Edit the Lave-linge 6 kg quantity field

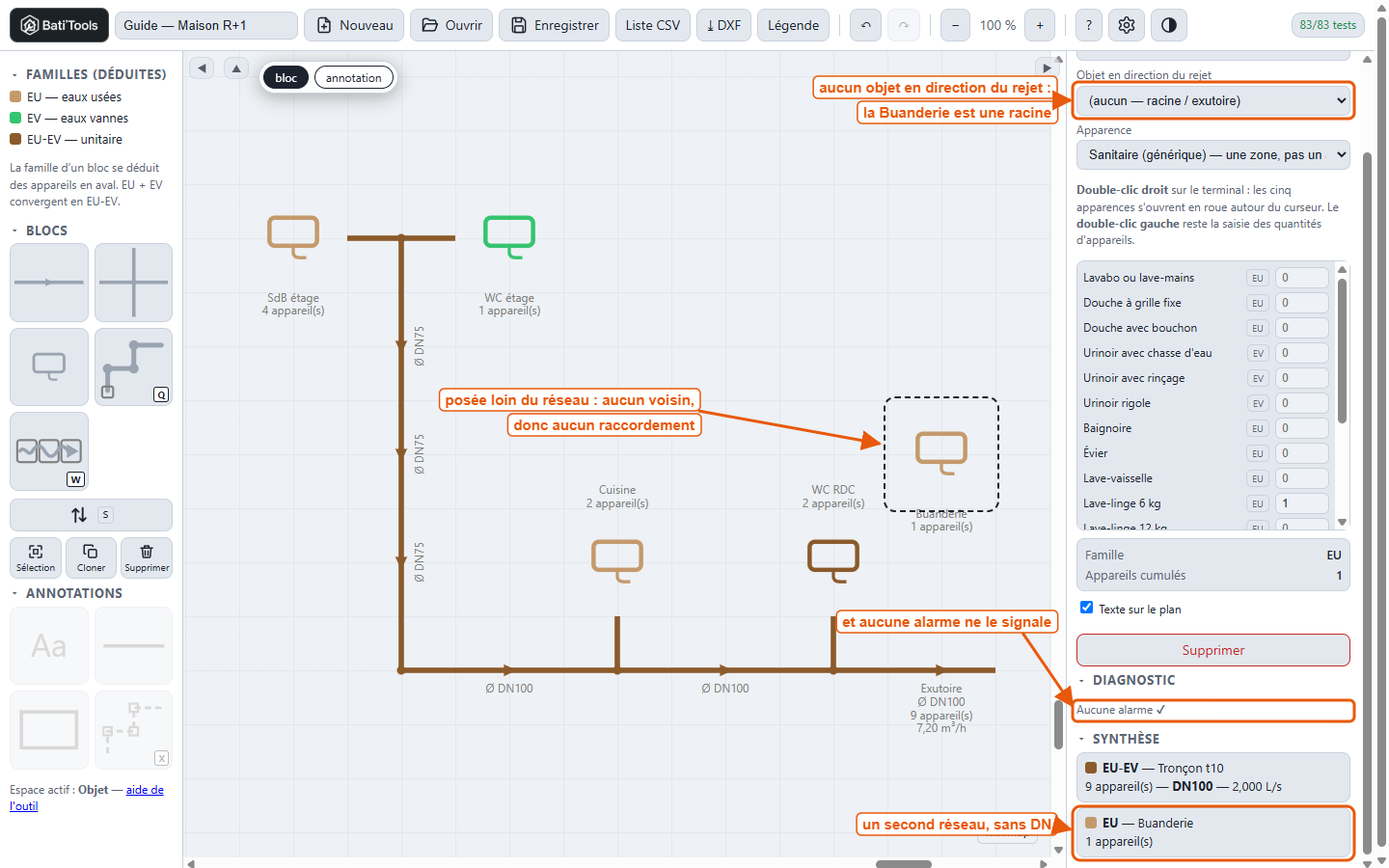click(1302, 503)
